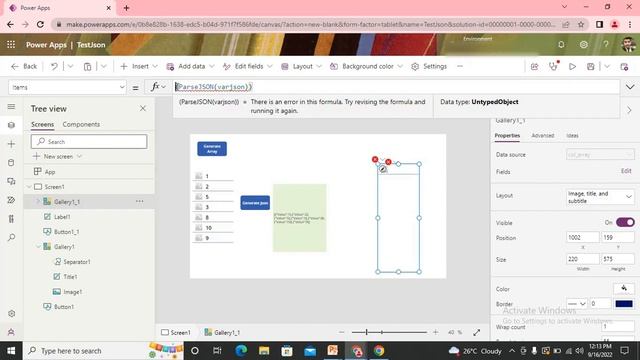Select Tree view layers icon in rail

(11, 125)
